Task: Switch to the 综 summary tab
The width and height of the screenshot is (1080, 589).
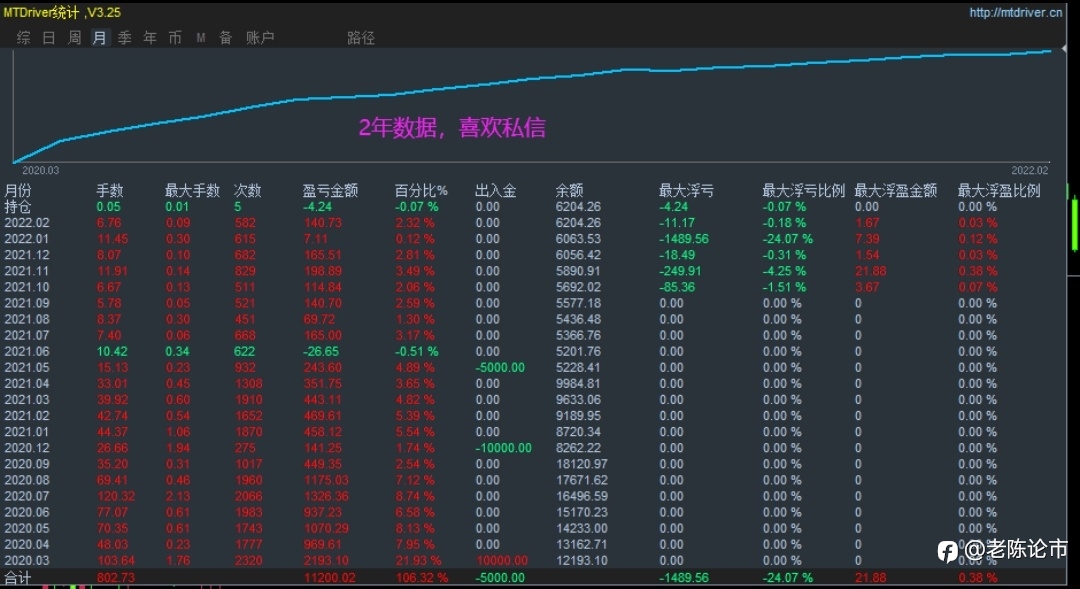Action: (x=23, y=38)
